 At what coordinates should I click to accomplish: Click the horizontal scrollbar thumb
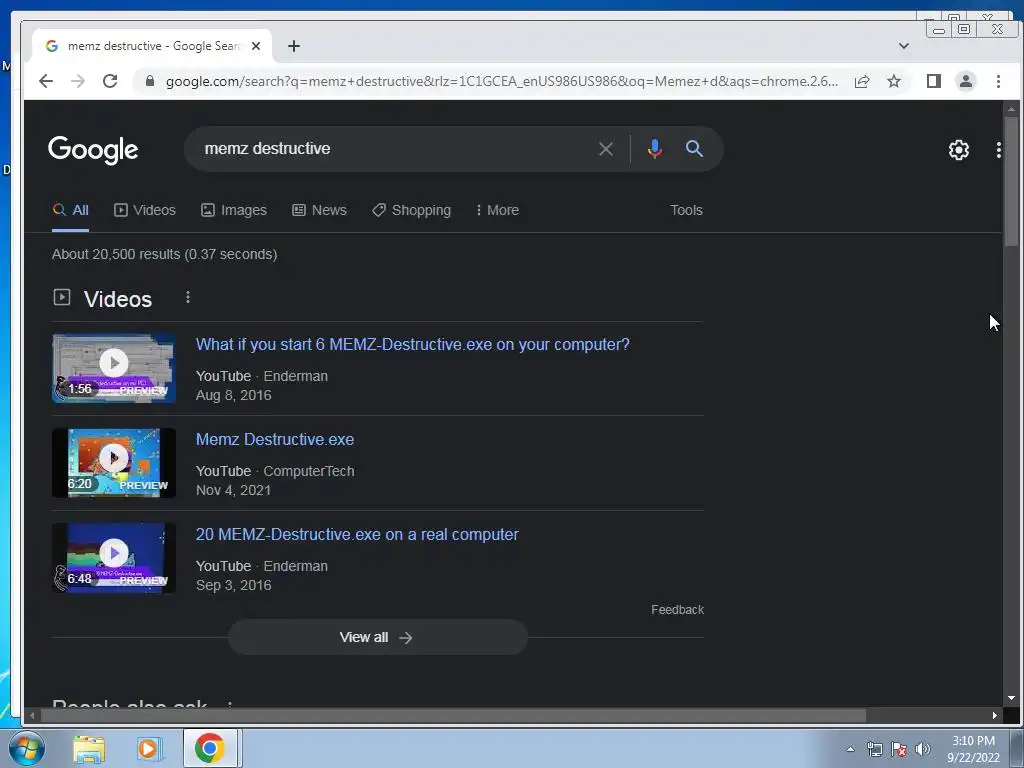click(453, 715)
